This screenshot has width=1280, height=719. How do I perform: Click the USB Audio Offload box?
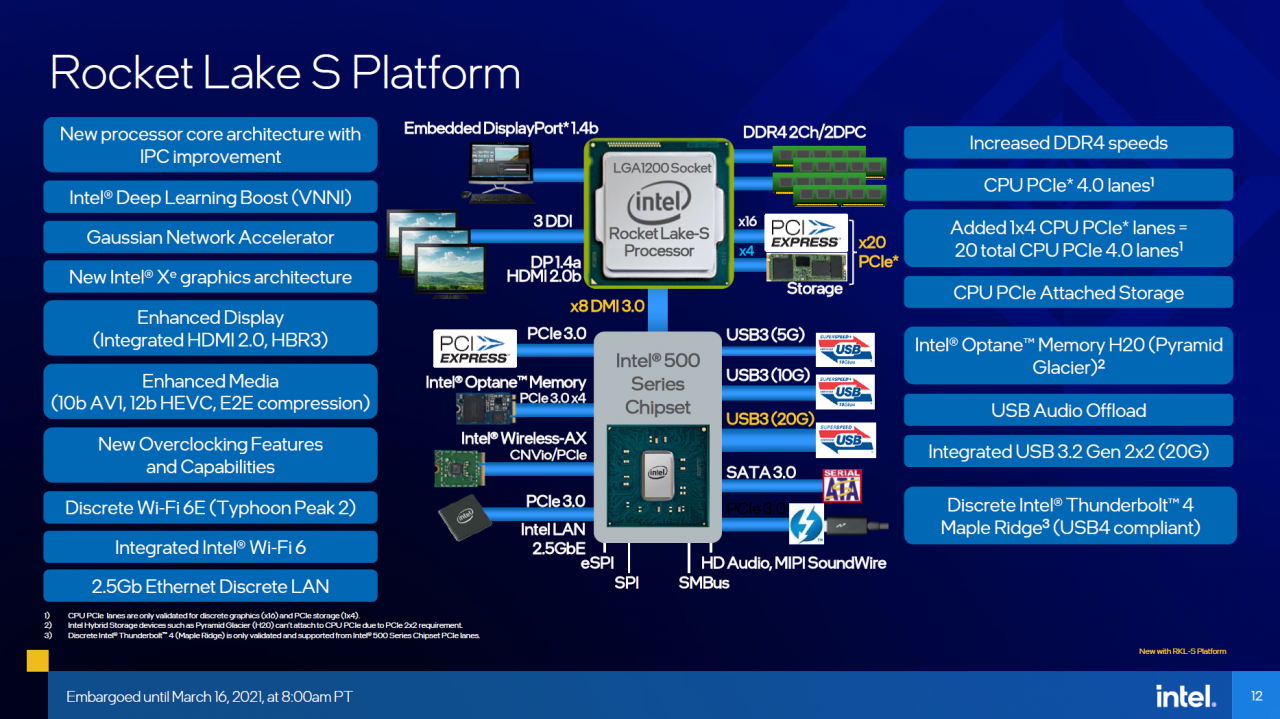(1068, 410)
